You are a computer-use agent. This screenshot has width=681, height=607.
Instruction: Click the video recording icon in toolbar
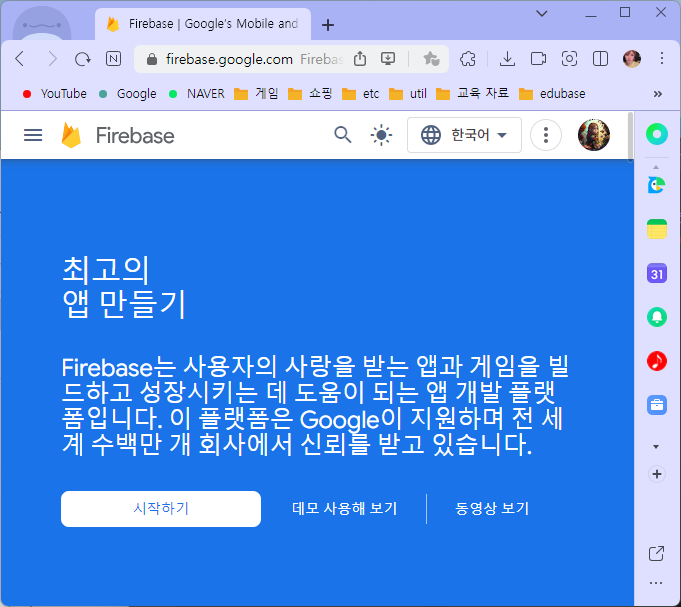(x=538, y=59)
